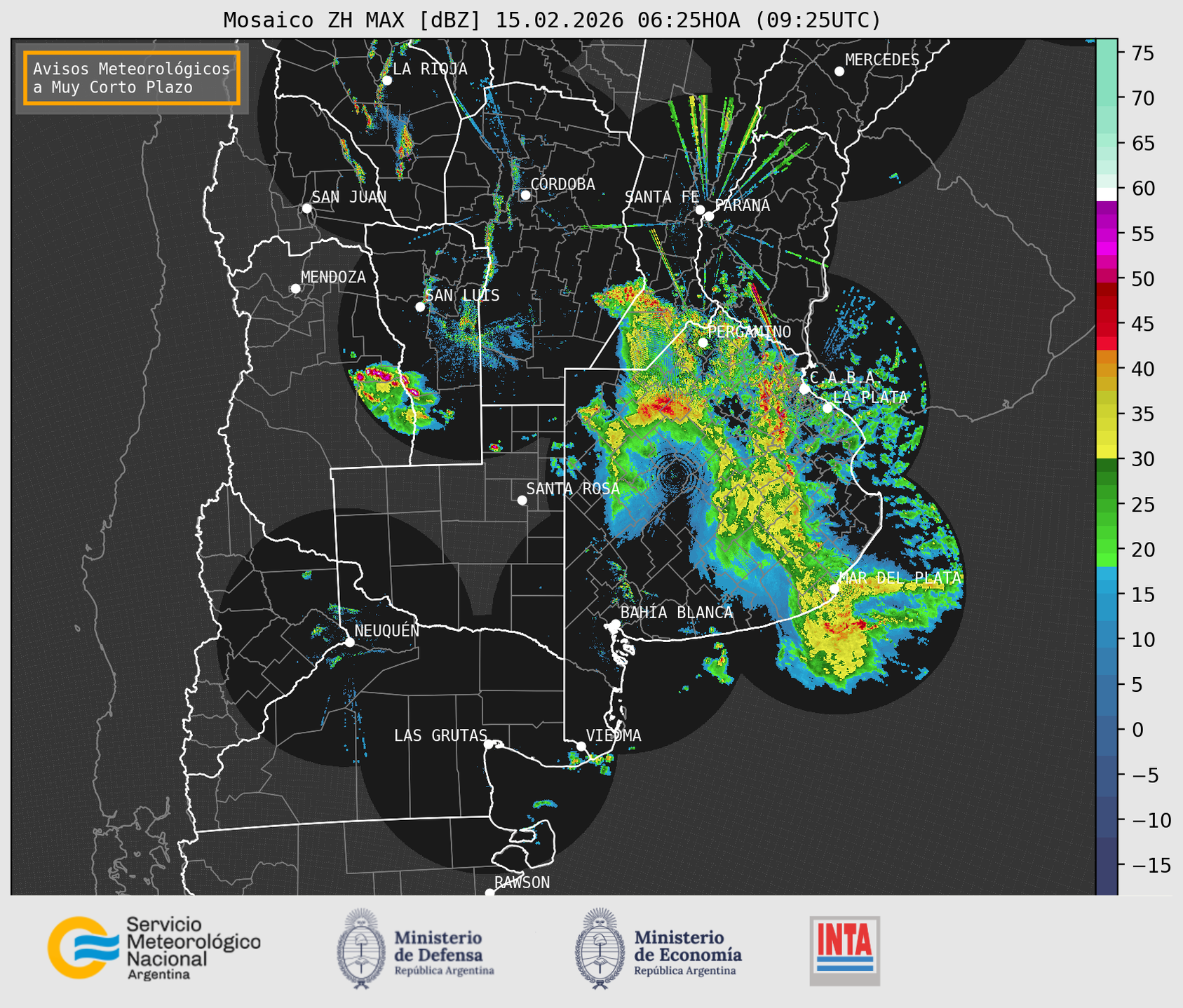Screen dimensions: 1183x1008
Task: Click the 0 scale label
Action: point(1137,730)
